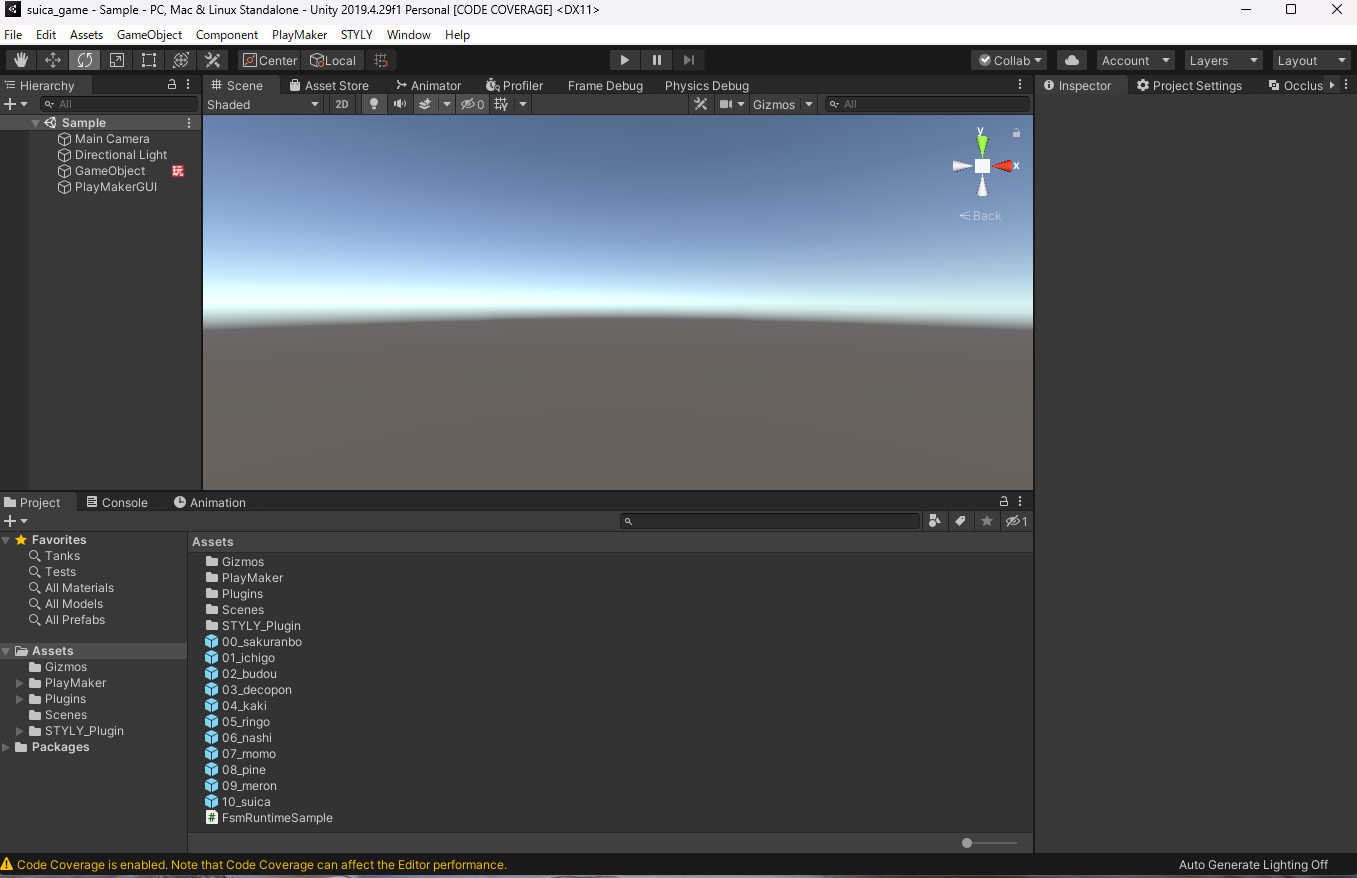Screen dimensions: 1357x878
Task: Click the scene gizmo lock icon
Action: pyautogui.click(x=1016, y=132)
